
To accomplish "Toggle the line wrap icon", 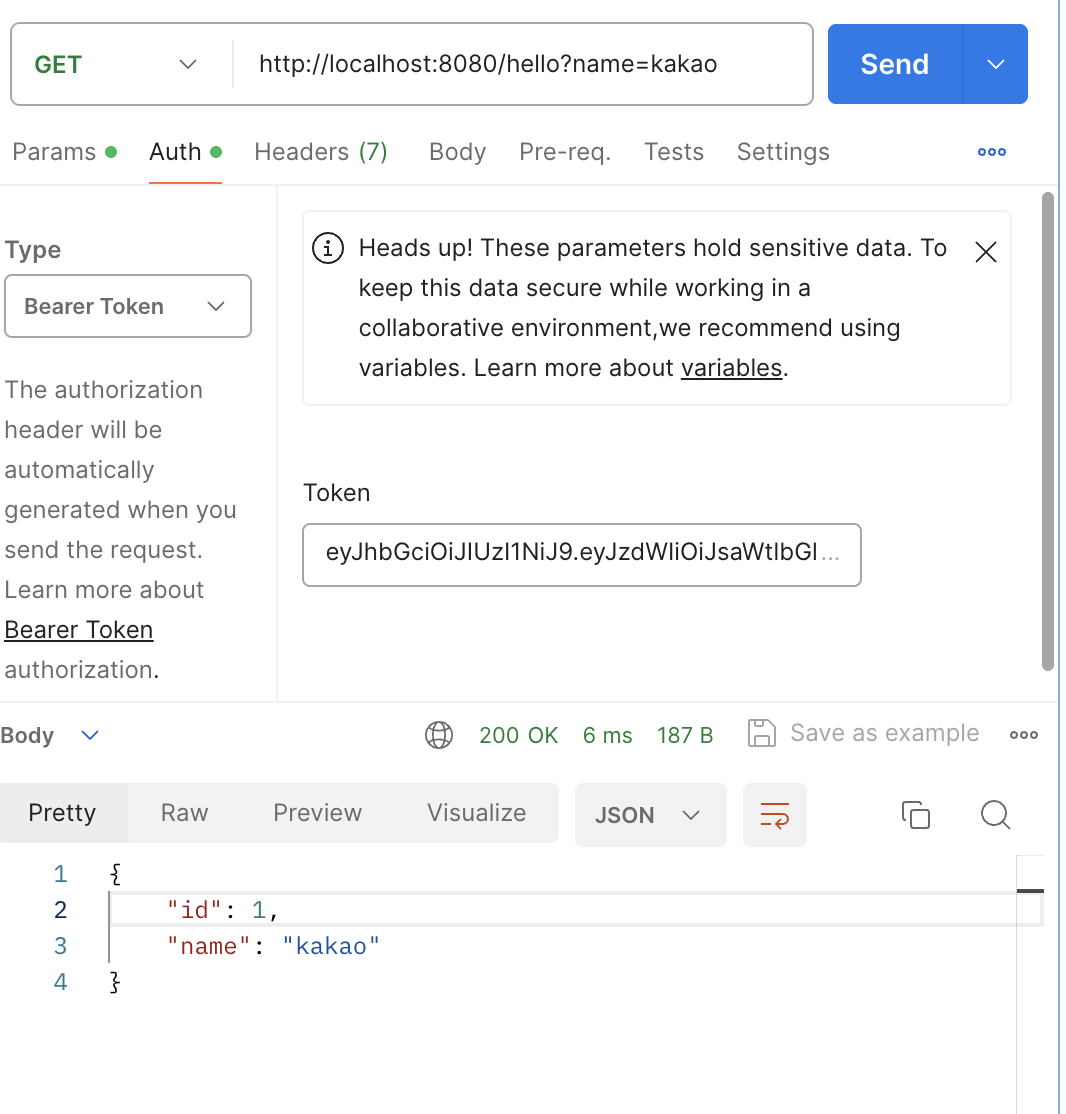I will pyautogui.click(x=775, y=815).
